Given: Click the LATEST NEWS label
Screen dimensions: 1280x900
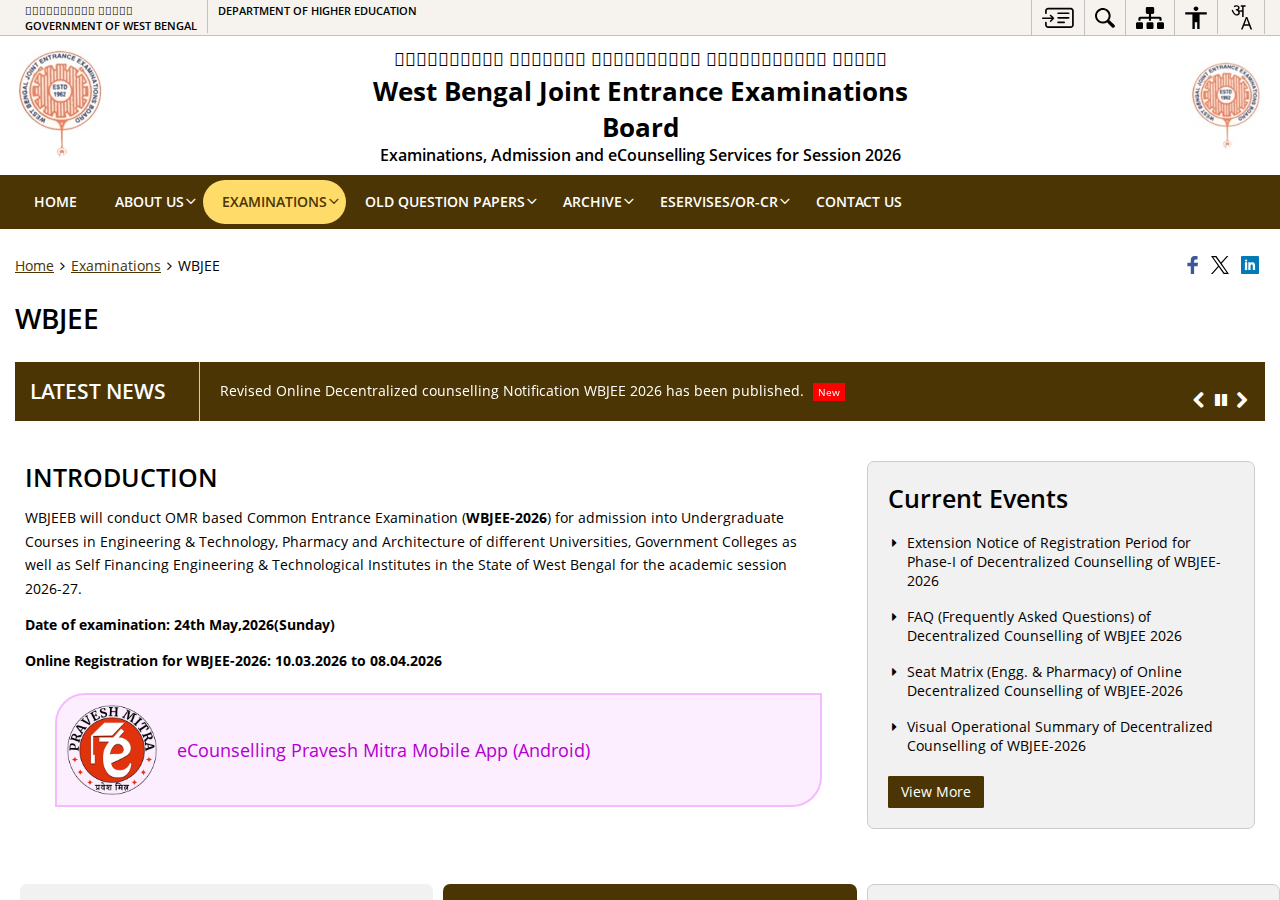Looking at the screenshot, I should 98,391.
